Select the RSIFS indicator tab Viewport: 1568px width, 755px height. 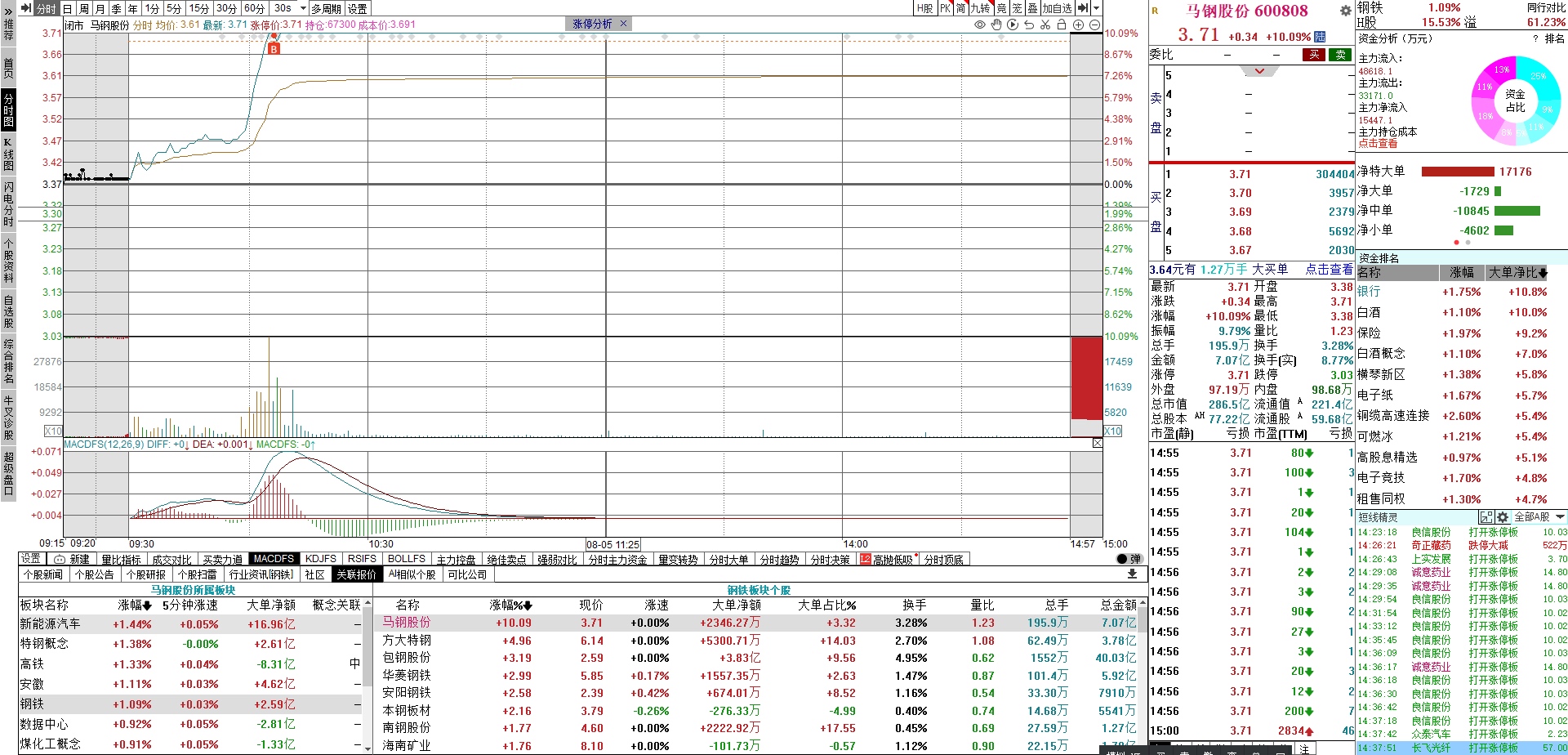point(362,559)
